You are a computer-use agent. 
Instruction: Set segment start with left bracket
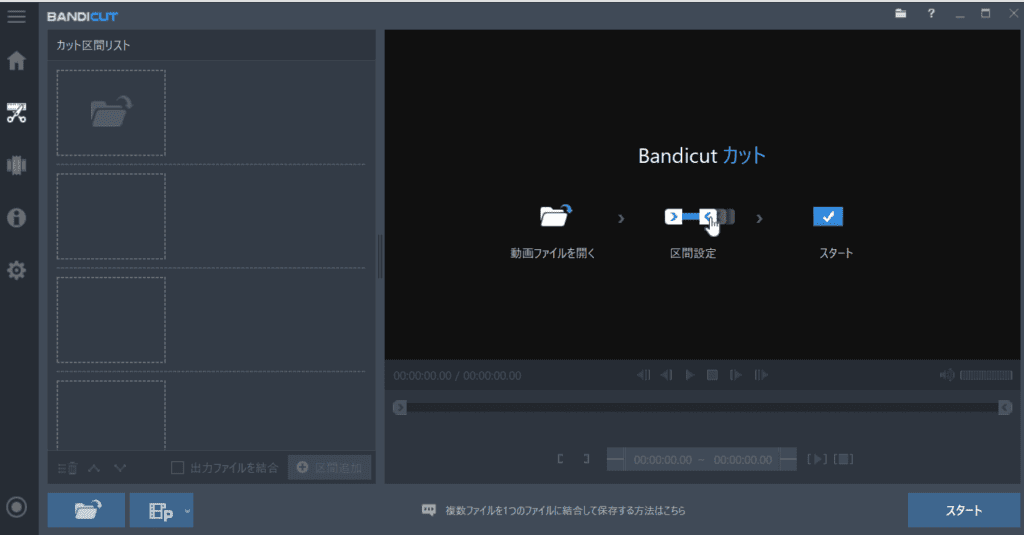(560, 459)
